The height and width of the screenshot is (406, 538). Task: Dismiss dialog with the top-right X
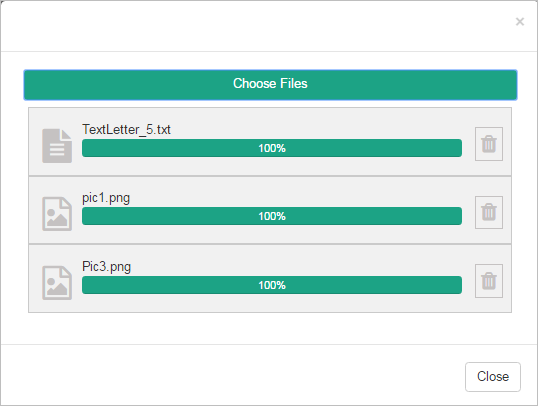520,22
